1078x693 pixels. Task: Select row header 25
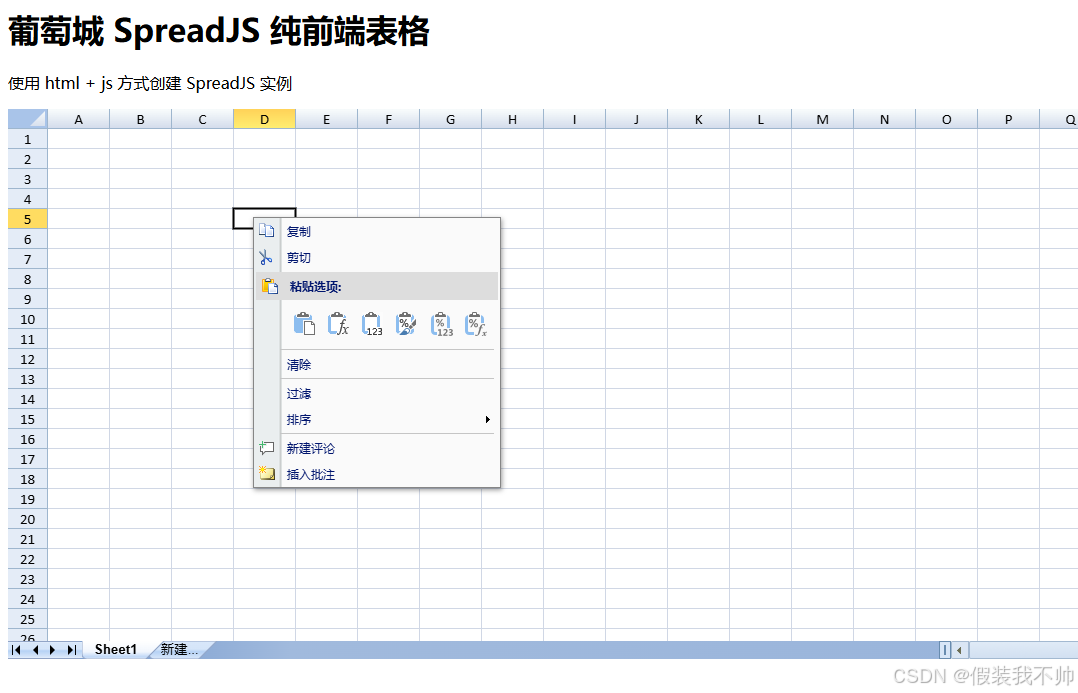(28, 619)
